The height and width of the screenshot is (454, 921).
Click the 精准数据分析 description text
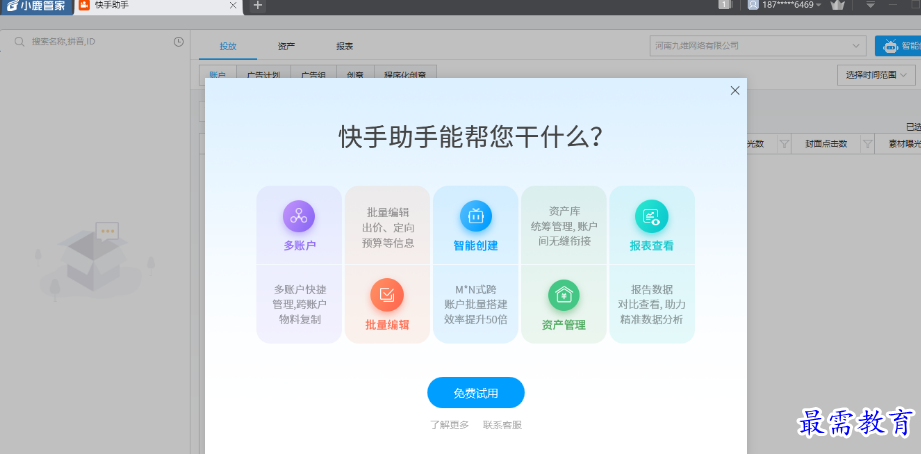tap(652, 320)
